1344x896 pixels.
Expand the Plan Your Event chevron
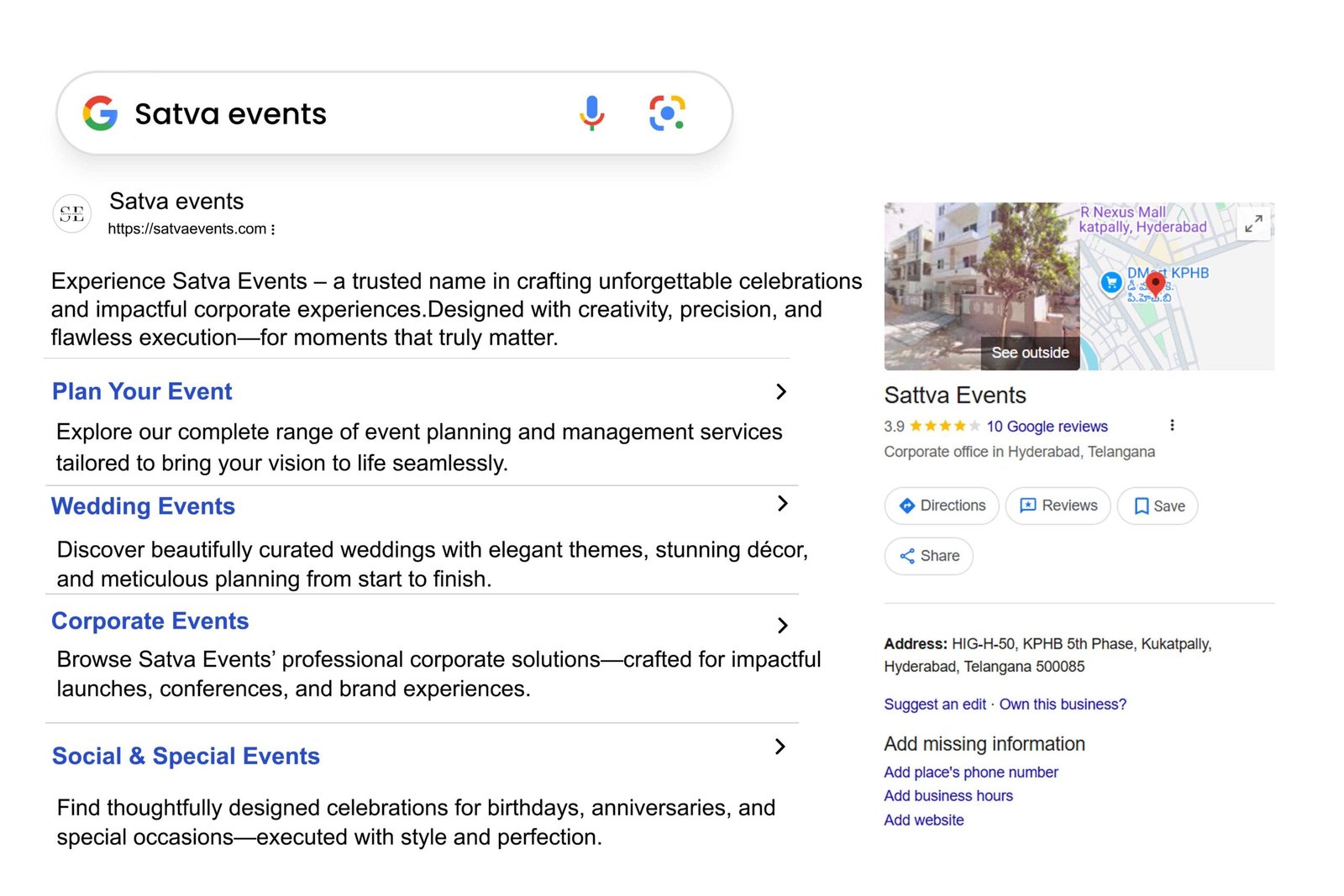[781, 392]
